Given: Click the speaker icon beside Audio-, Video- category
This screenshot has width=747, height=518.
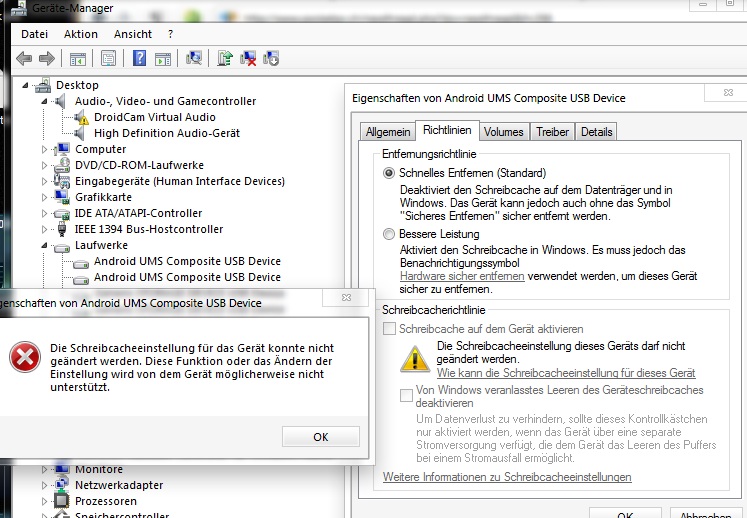Looking at the screenshot, I should coord(61,101).
